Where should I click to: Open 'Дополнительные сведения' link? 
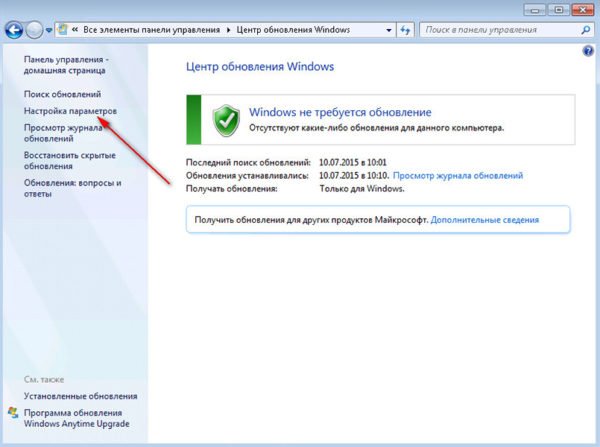[485, 220]
